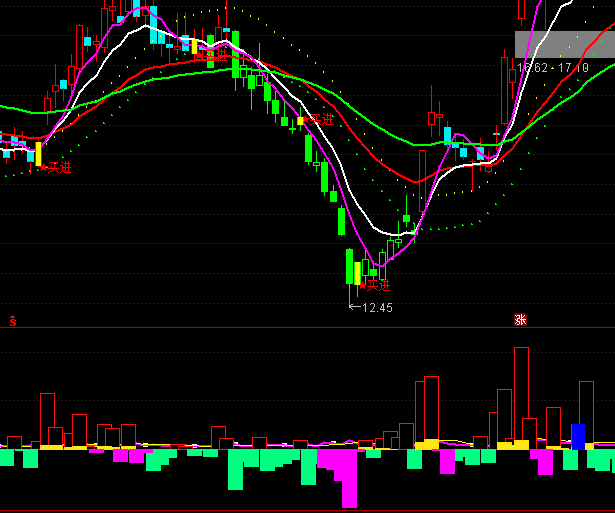Click the arrow pointing to the 12.45 low
This screenshot has width=615, height=513.
352,306
